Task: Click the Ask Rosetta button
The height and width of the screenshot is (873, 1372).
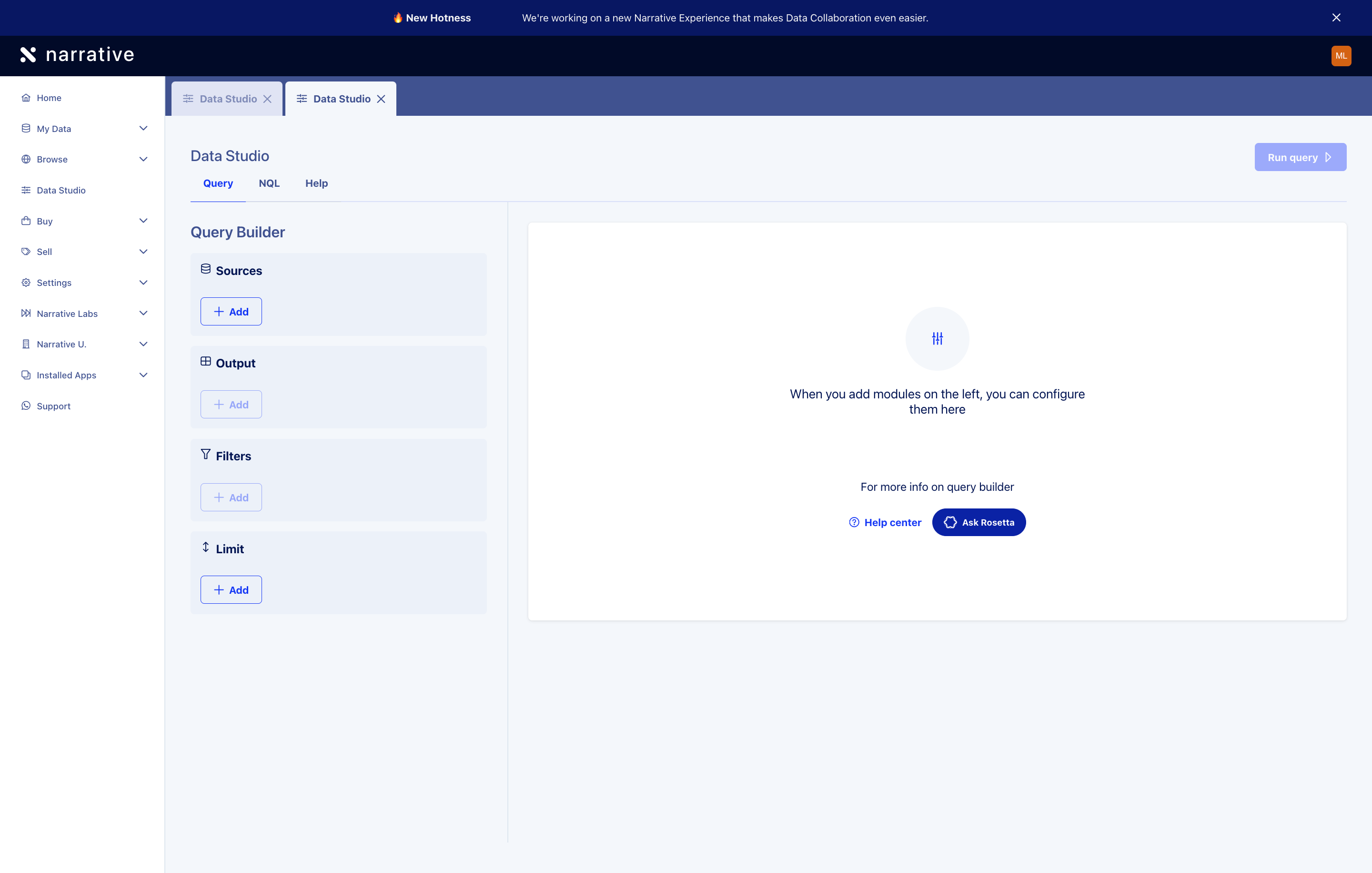Action: (x=979, y=522)
